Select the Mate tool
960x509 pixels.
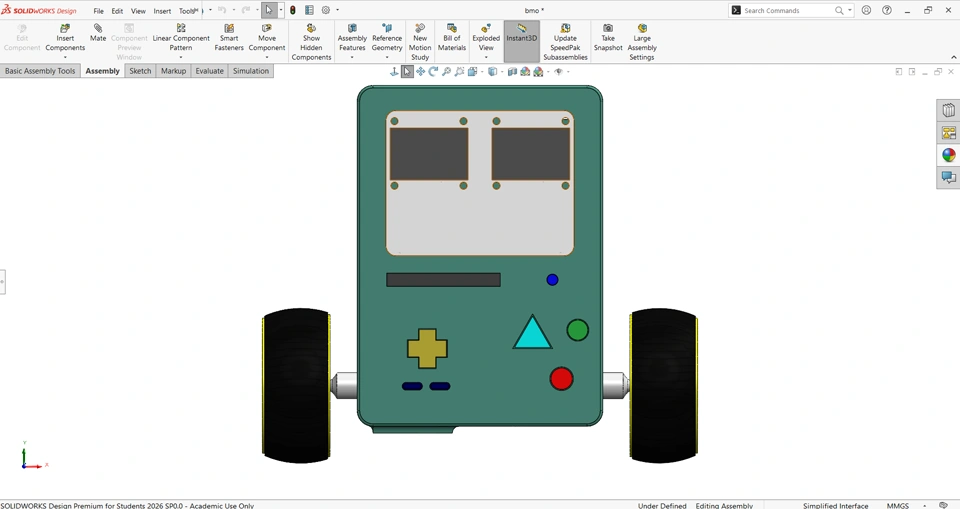point(98,32)
